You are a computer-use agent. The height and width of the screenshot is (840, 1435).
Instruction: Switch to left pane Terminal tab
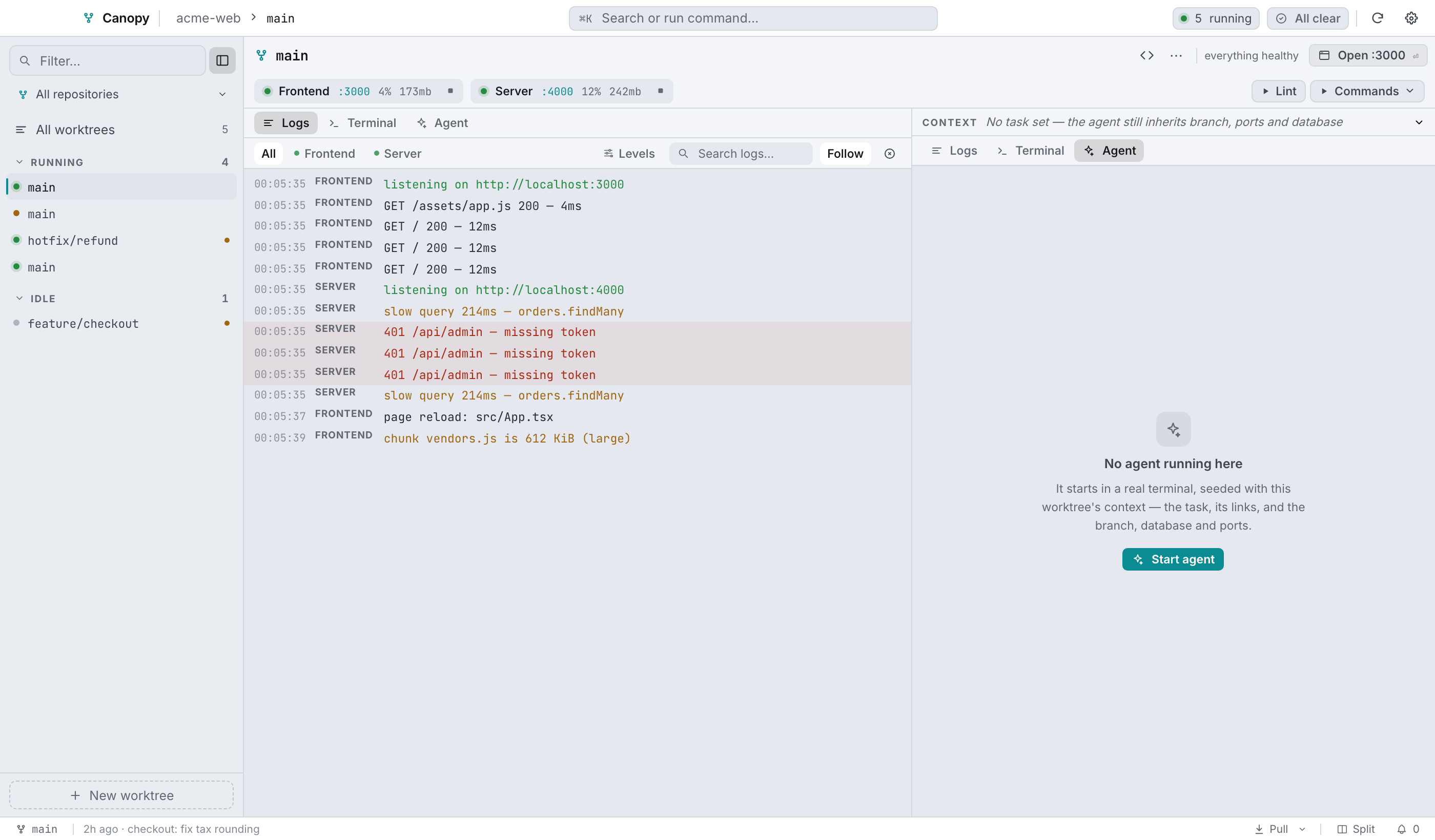(363, 123)
